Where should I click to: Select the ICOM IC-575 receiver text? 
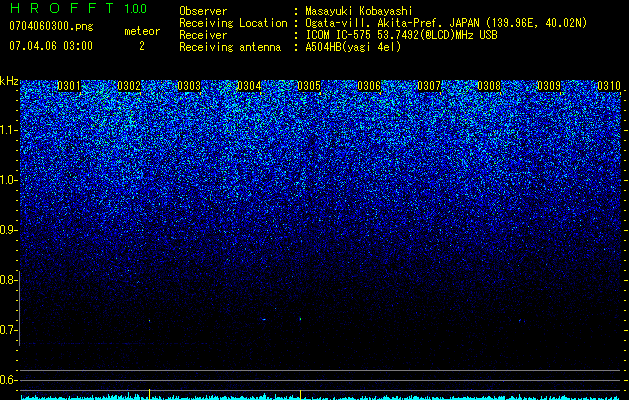401,35
